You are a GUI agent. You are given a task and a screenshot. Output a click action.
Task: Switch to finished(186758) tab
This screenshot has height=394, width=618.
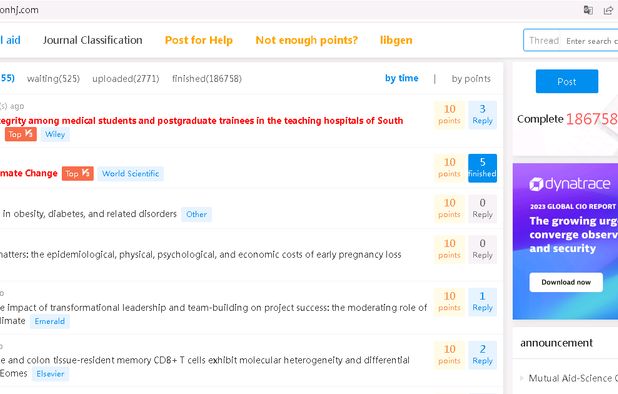(207, 79)
